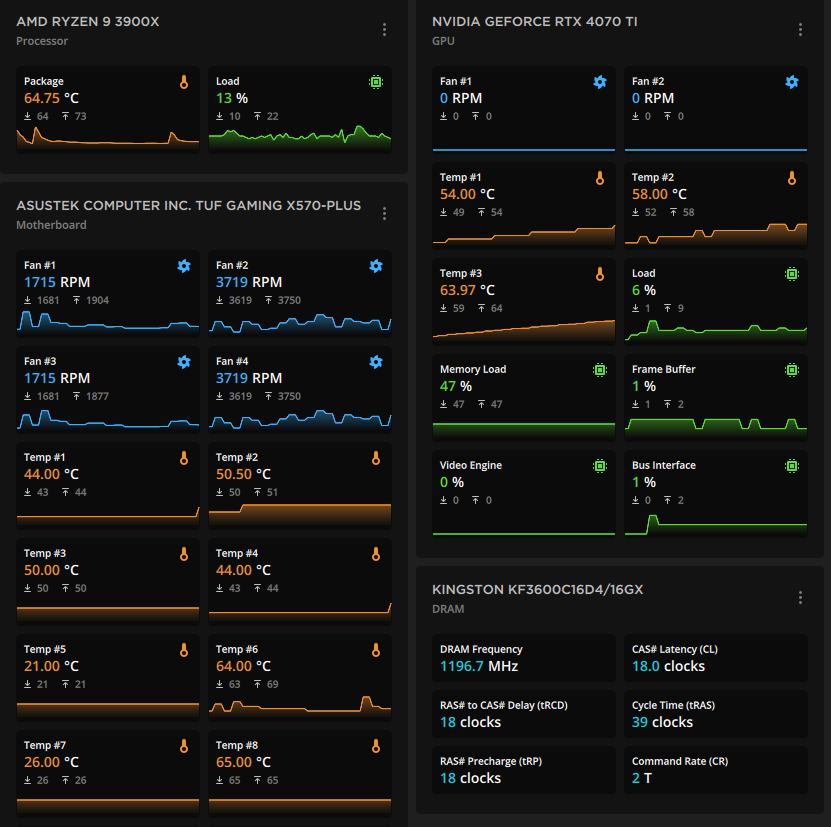Click the motherboard Temp #8 65.00 °C reading
The image size is (831, 827).
tap(243, 762)
